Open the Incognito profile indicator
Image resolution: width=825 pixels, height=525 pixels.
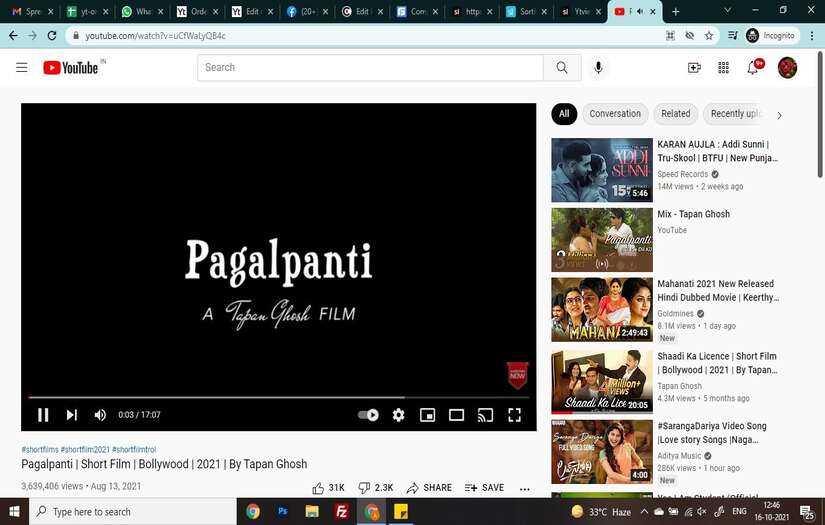pyautogui.click(x=771, y=36)
